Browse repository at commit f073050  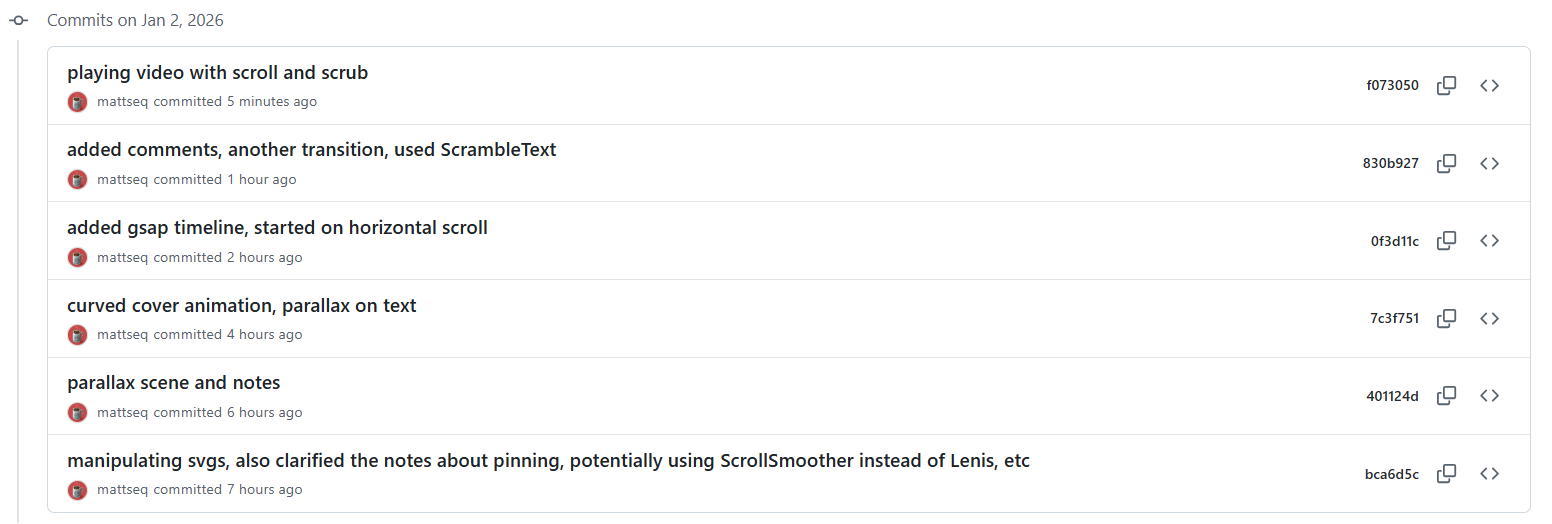click(x=1489, y=86)
